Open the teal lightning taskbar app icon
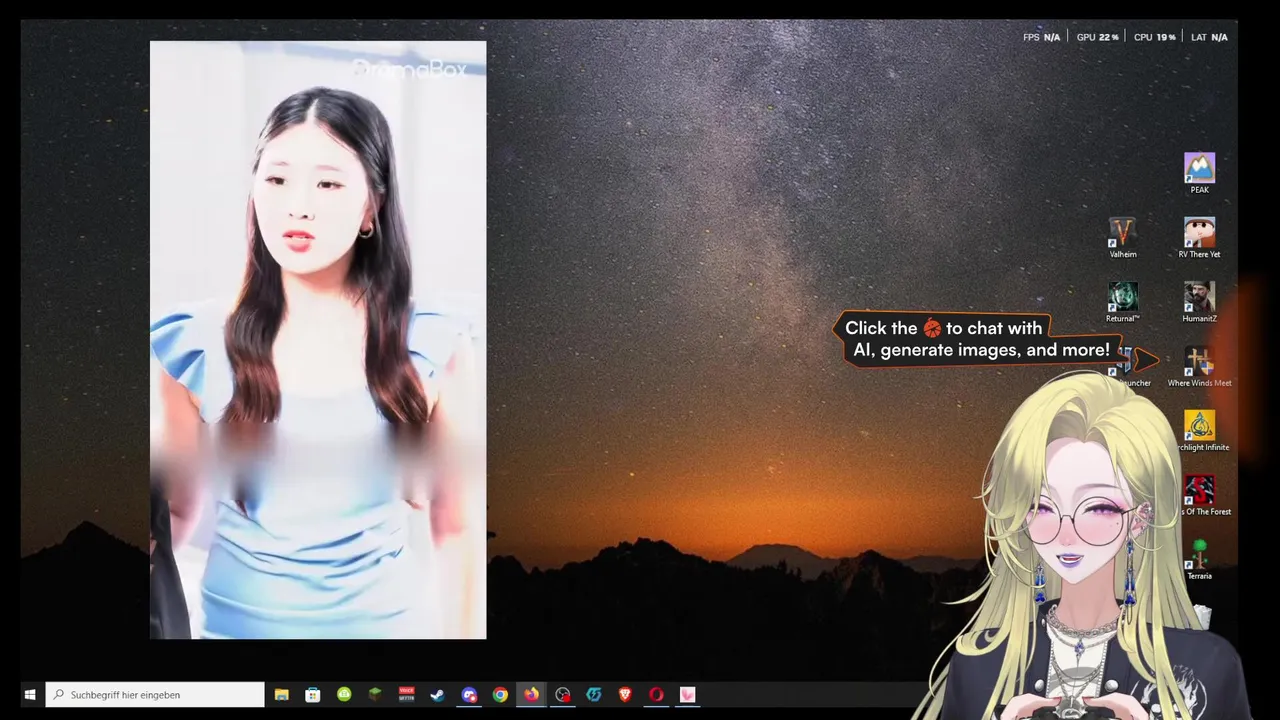1280x720 pixels. pos(594,694)
